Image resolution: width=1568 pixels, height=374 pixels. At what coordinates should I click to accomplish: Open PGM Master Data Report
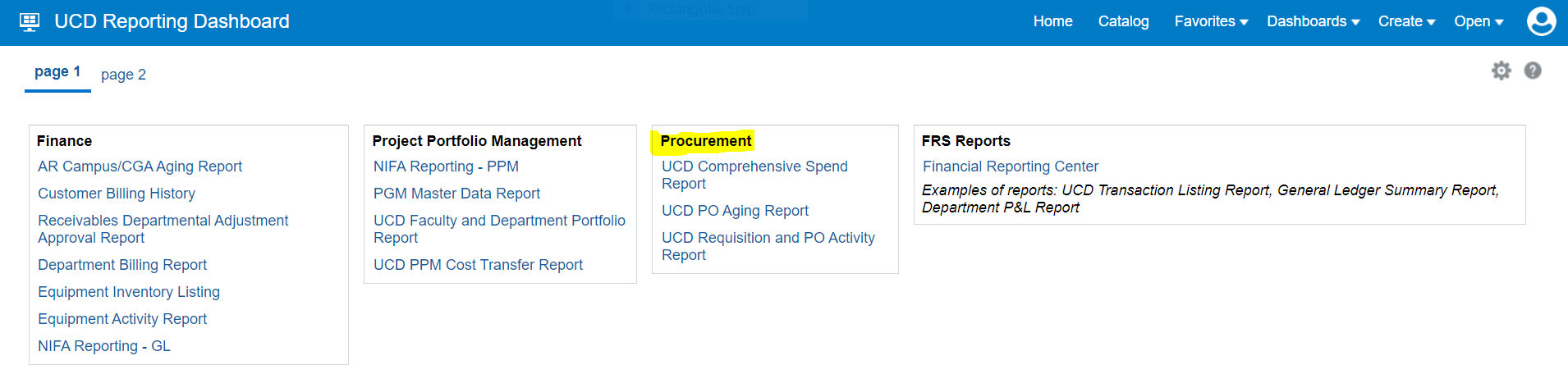[456, 194]
